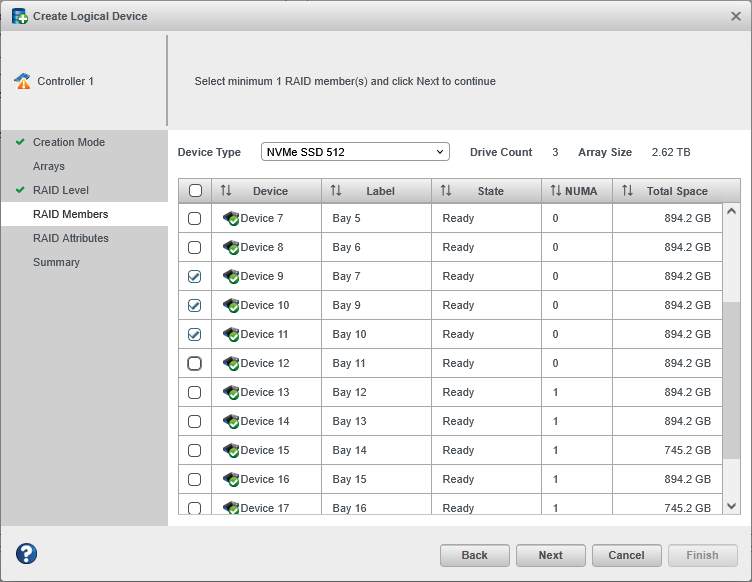The height and width of the screenshot is (582, 752).
Task: Click the scrollbar down arrow
Action: click(731, 507)
